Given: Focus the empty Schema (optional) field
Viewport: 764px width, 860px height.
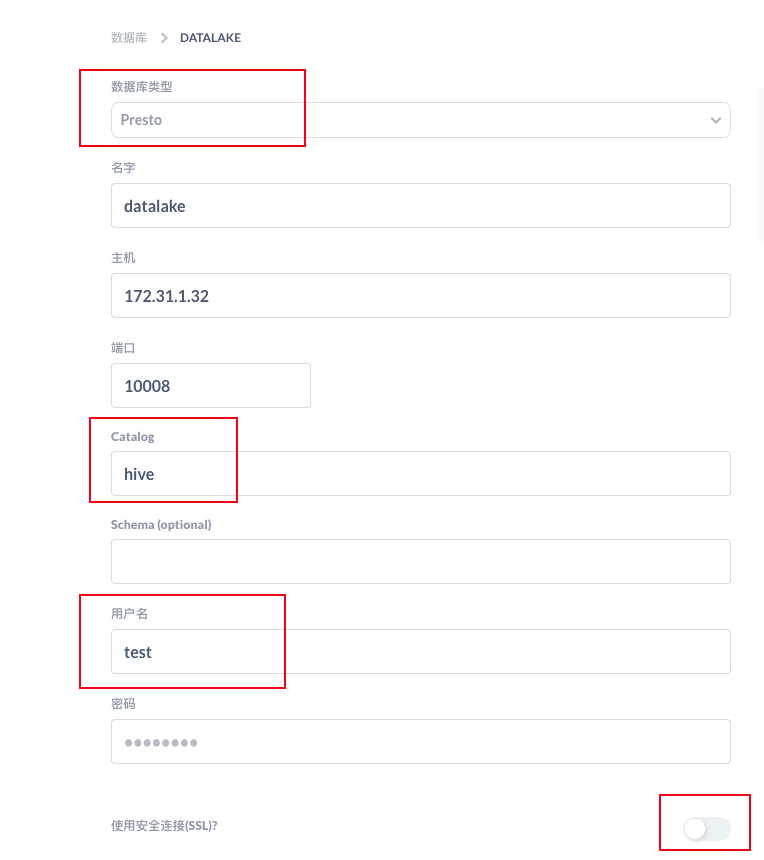Looking at the screenshot, I should click(x=421, y=561).
